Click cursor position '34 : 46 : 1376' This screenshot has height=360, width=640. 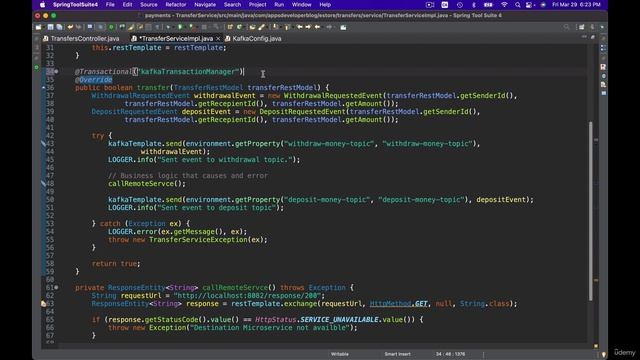[x=450, y=354]
